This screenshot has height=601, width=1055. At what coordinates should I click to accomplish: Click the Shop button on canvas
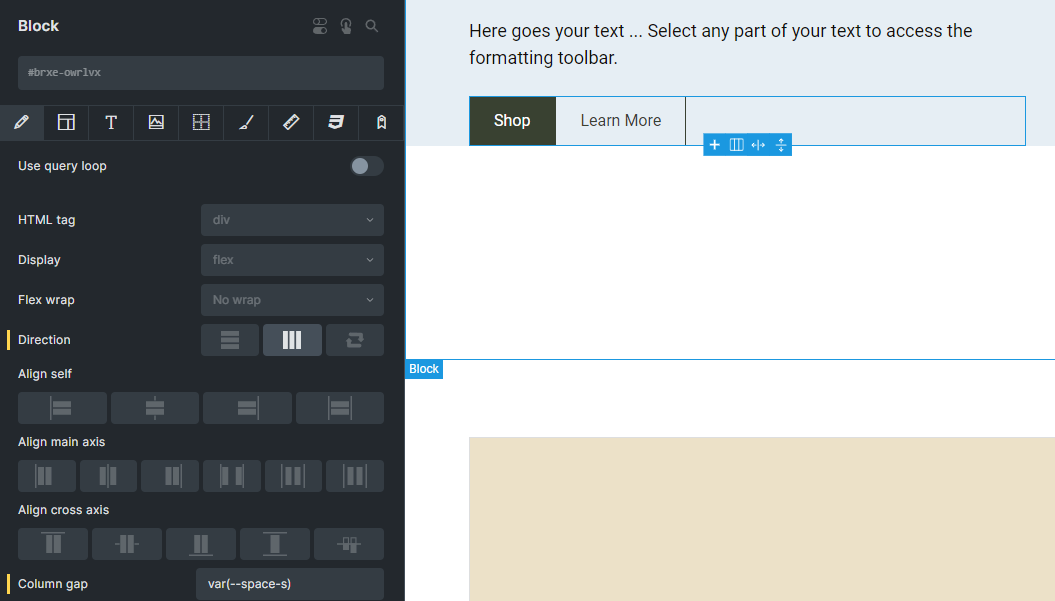coord(513,120)
